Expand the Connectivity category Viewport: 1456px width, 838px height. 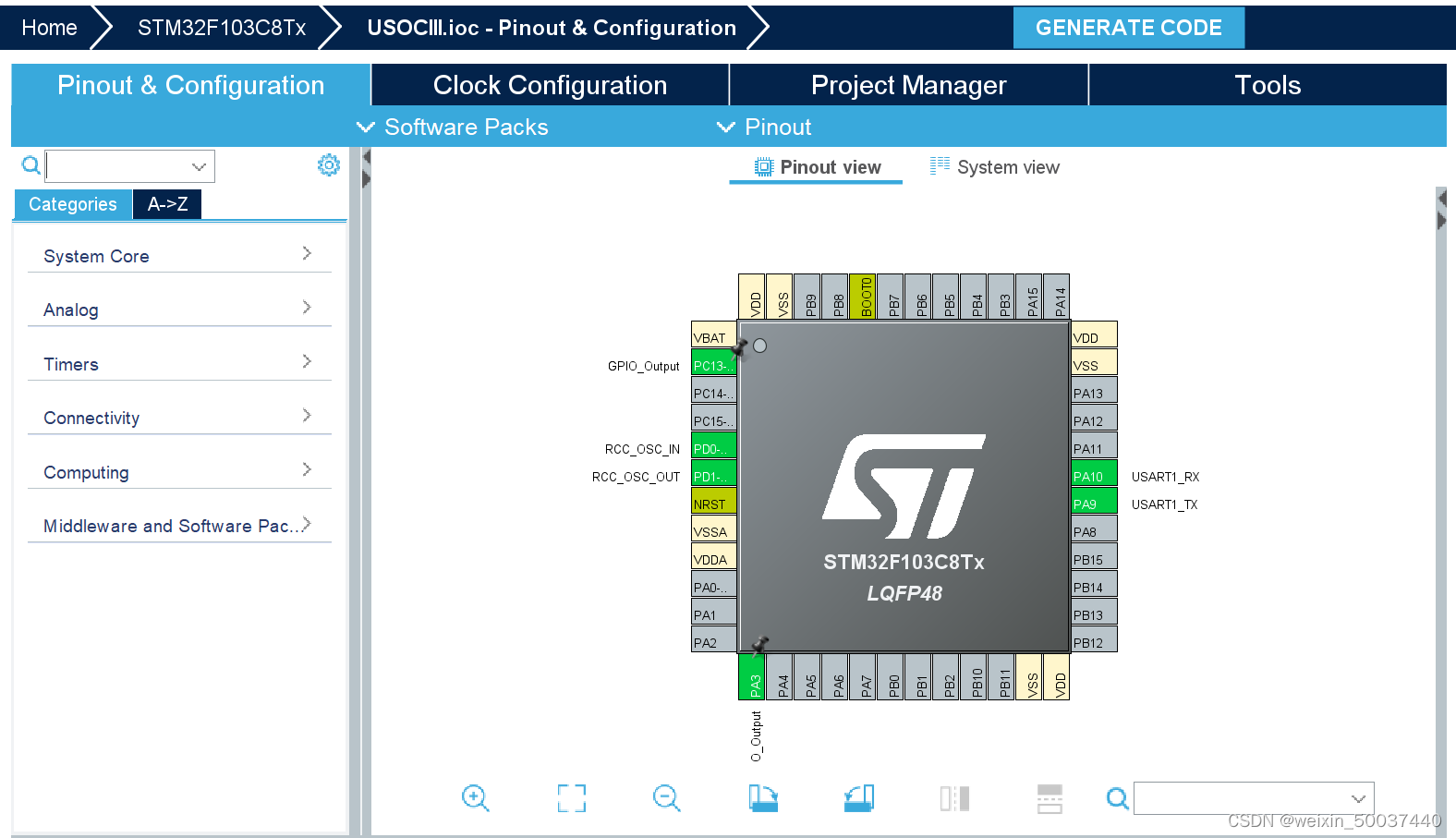179,418
